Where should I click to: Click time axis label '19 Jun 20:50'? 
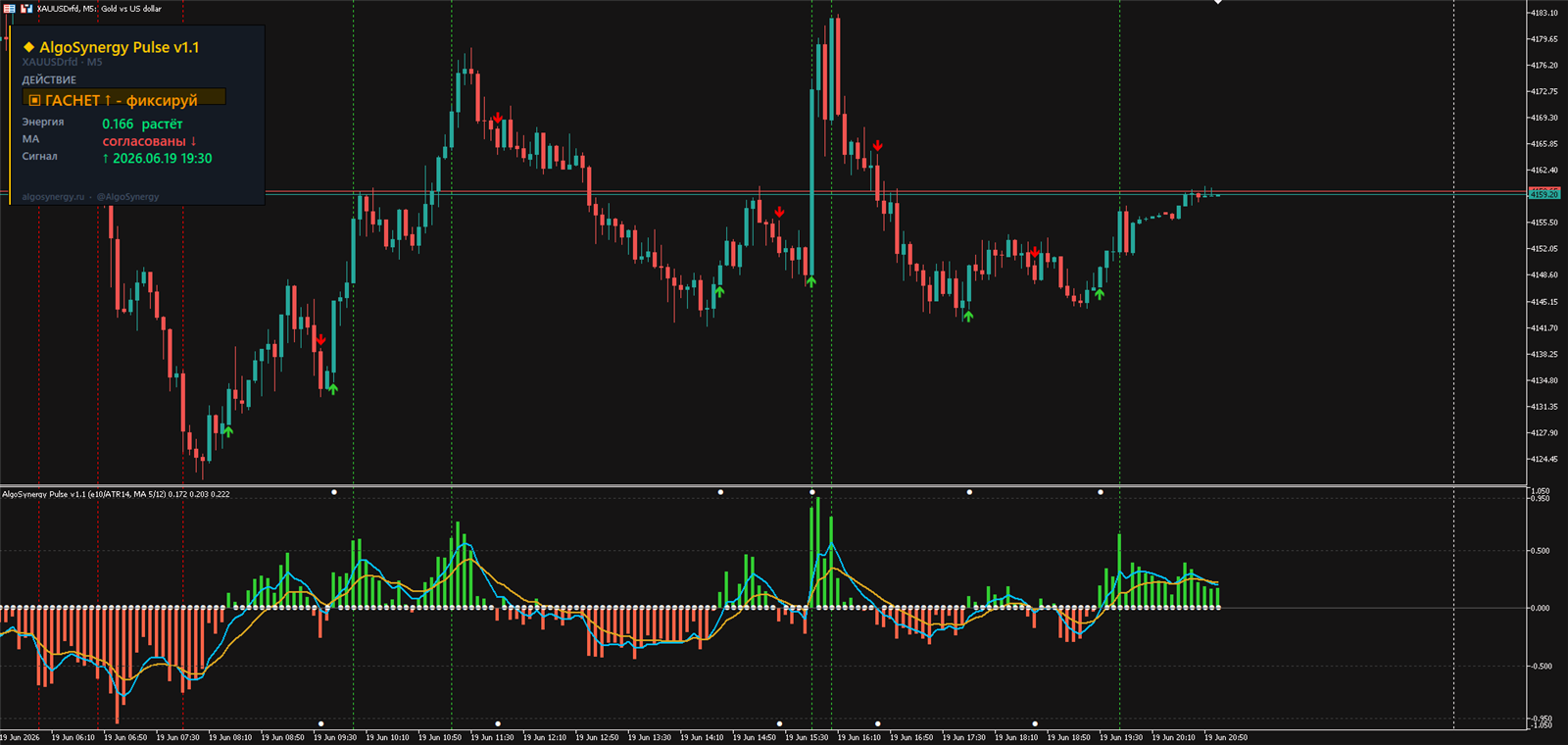(1226, 737)
